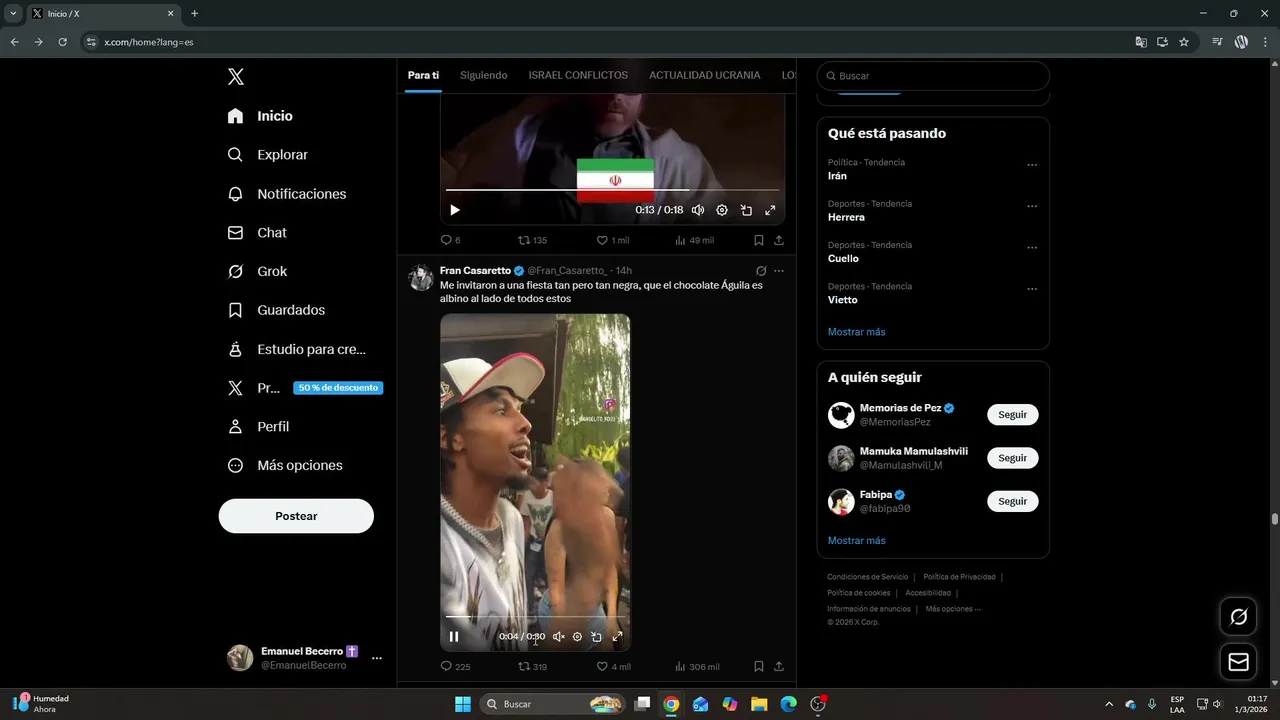This screenshot has width=1280, height=720.
Task: Switch to Siguiendo tab
Action: pos(483,76)
